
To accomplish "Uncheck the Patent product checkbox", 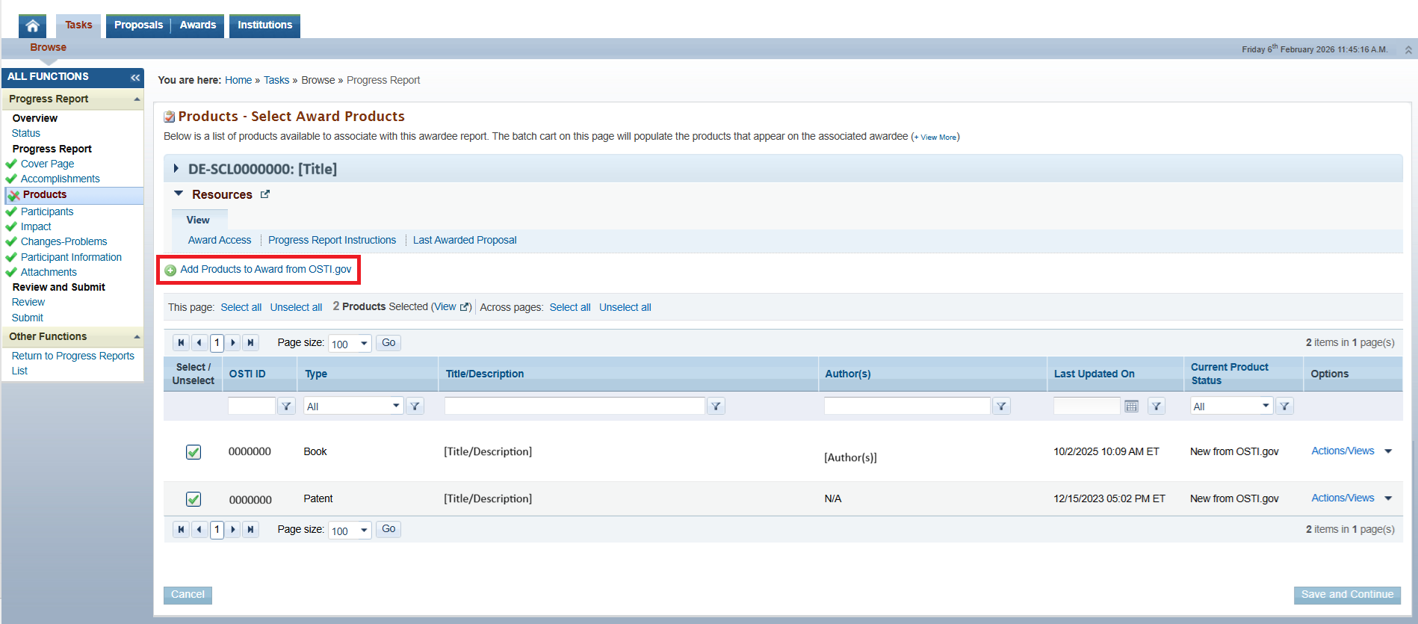I will click(x=194, y=499).
